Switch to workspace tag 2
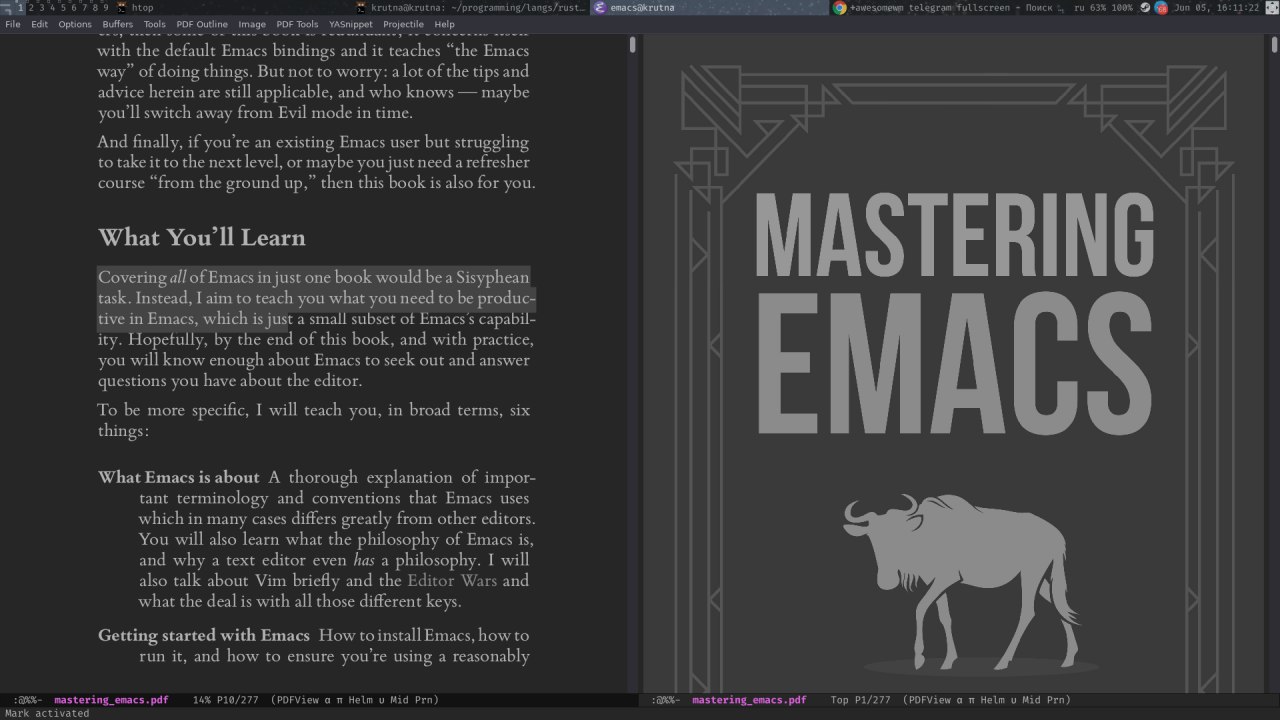This screenshot has height=720, width=1280. (x=31, y=7)
